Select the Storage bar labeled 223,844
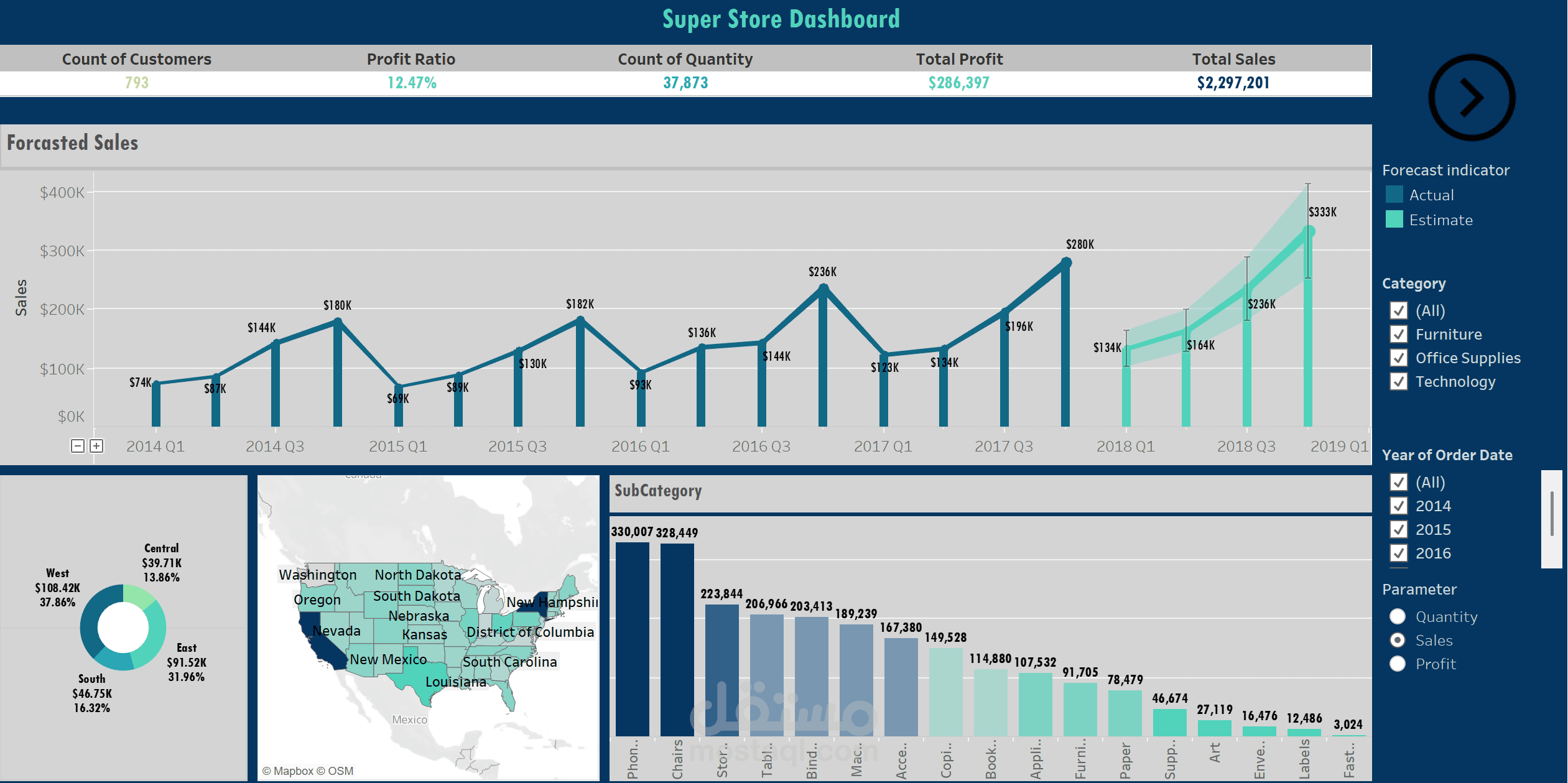The width and height of the screenshot is (1568, 783). [722, 670]
